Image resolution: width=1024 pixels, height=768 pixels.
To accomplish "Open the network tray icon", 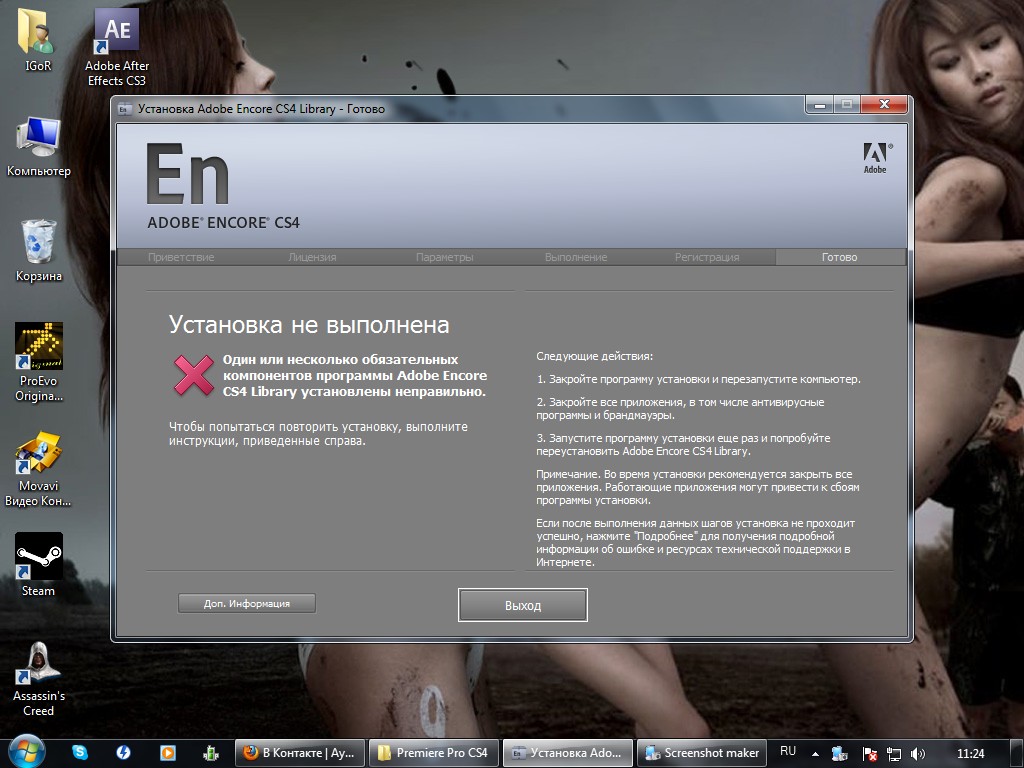I will 893,754.
